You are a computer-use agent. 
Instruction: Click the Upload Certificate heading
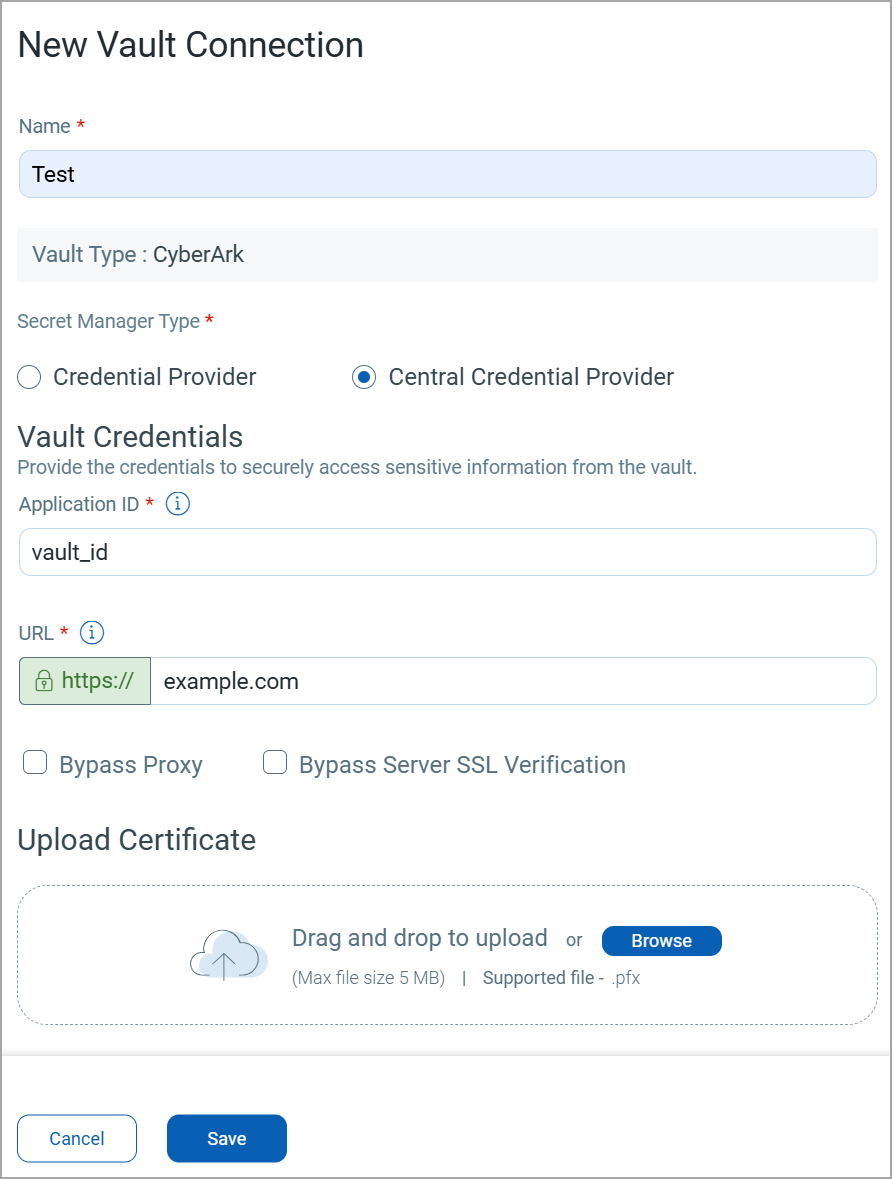137,840
